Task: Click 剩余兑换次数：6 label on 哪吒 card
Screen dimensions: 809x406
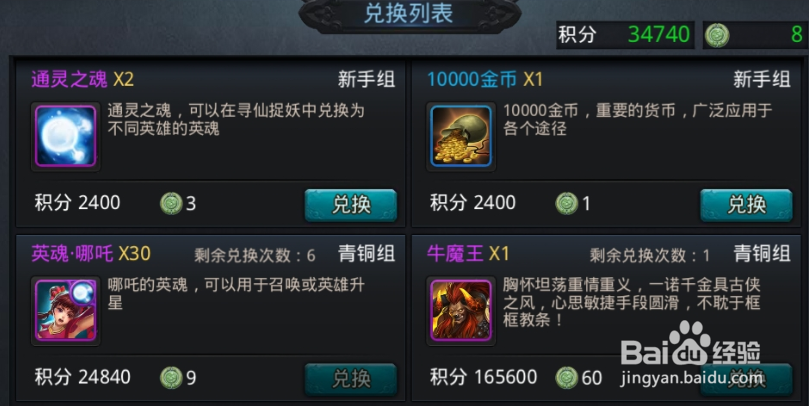Action: pos(255,255)
